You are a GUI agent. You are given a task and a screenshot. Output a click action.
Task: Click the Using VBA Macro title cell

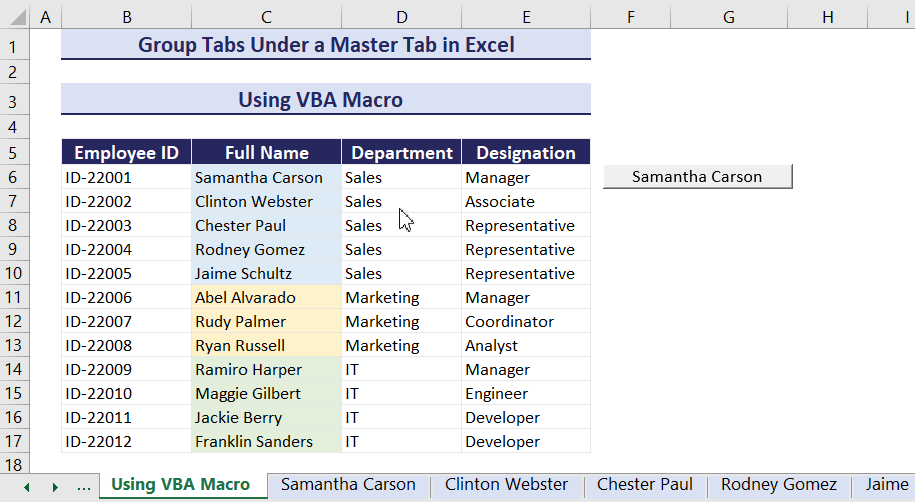click(x=325, y=100)
